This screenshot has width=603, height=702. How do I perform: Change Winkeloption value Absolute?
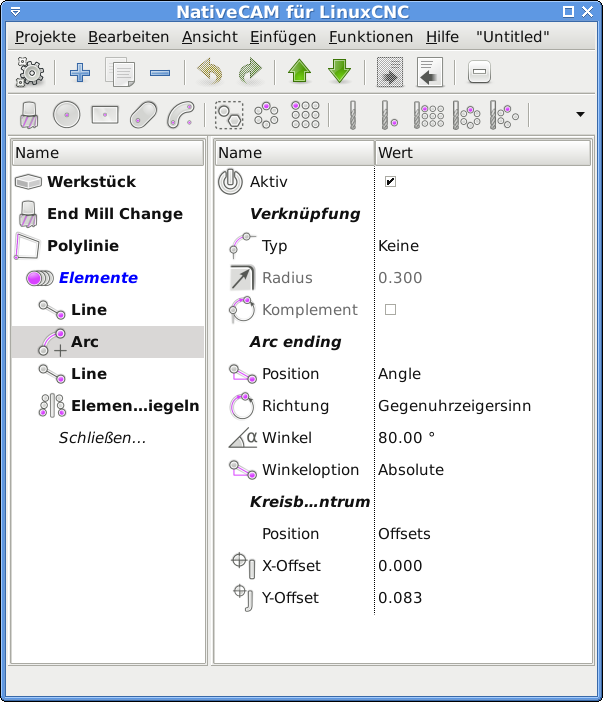click(x=411, y=470)
